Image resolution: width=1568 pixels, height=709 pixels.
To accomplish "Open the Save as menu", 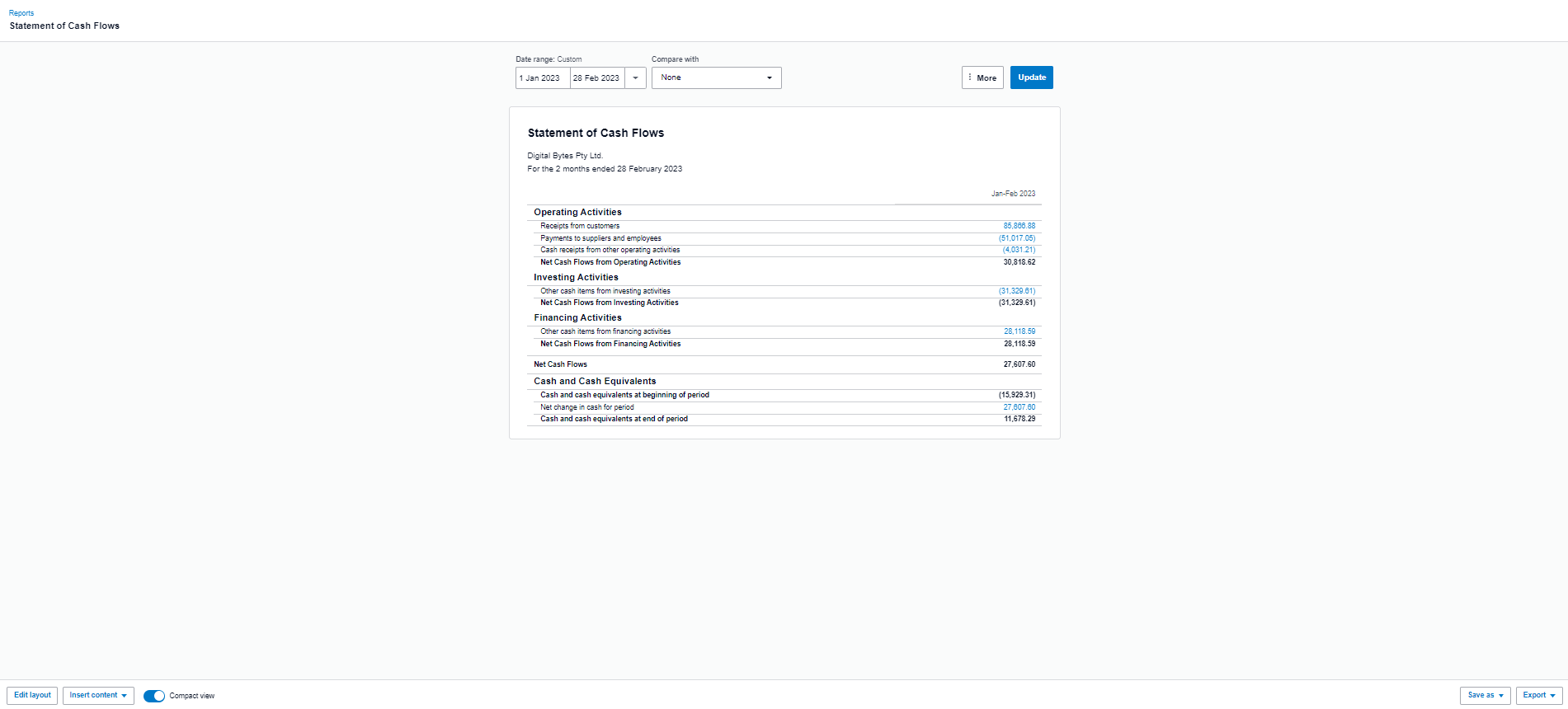I will pyautogui.click(x=1485, y=696).
